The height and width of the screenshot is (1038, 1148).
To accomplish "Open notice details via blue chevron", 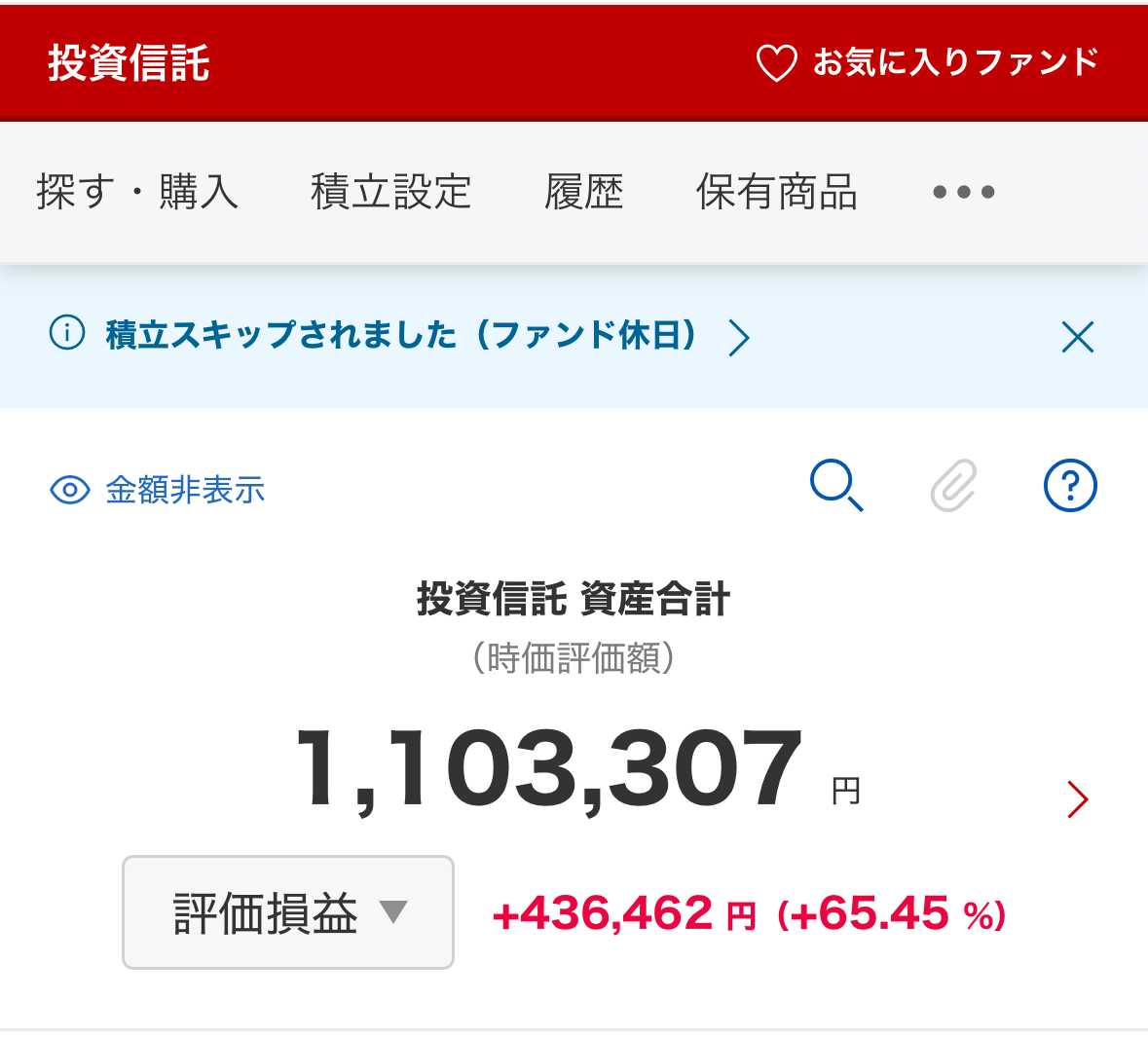I will click(x=739, y=338).
